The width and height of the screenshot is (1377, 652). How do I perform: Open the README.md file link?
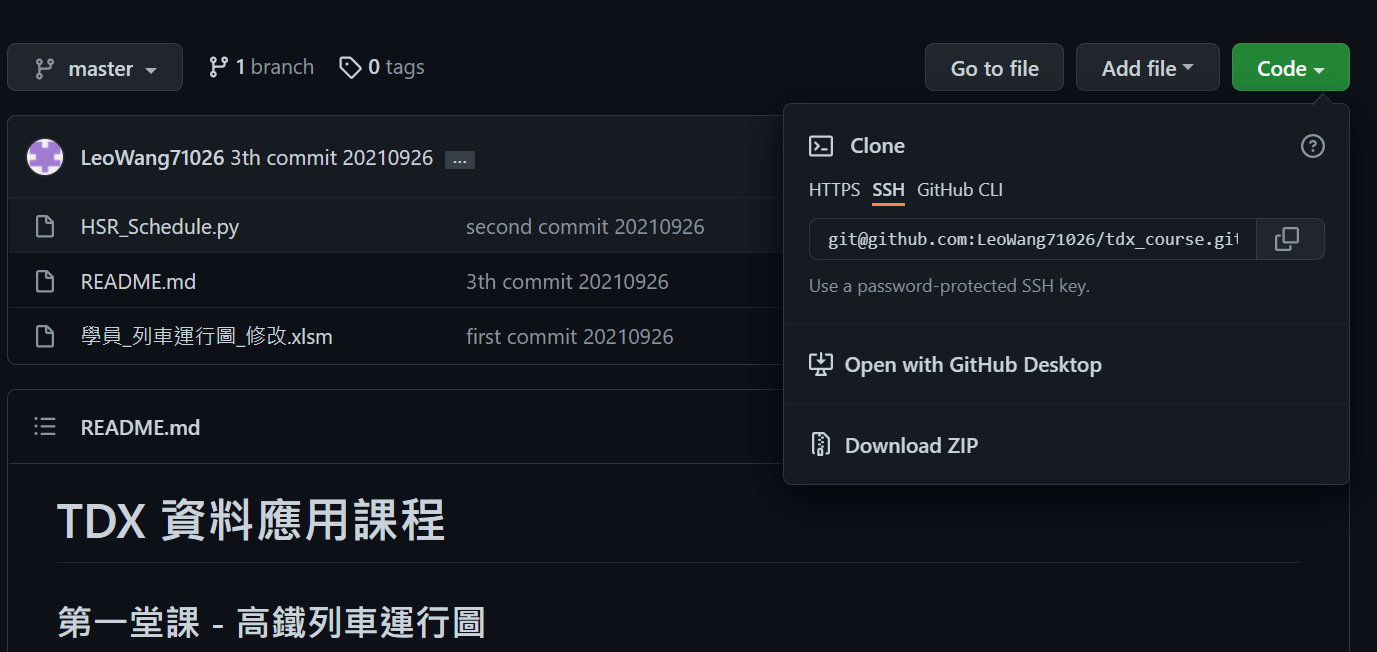138,281
